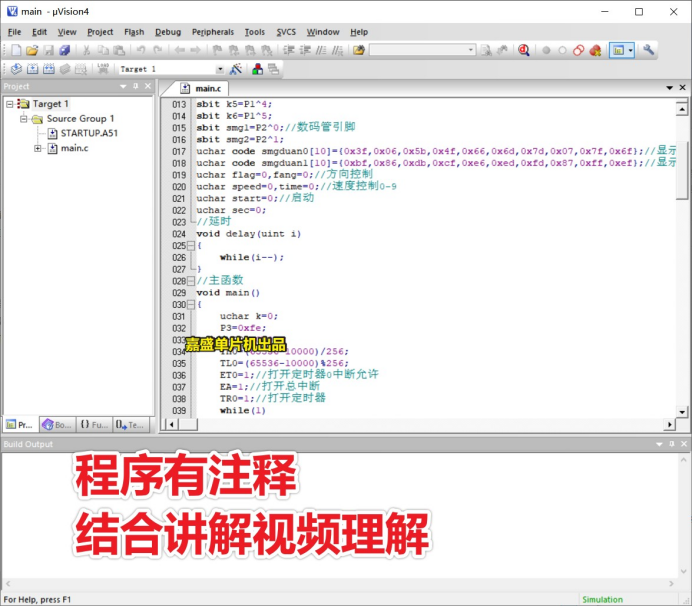This screenshot has width=693, height=607.
Task: Click the Undo arrow icon
Action: pyautogui.click(x=141, y=50)
